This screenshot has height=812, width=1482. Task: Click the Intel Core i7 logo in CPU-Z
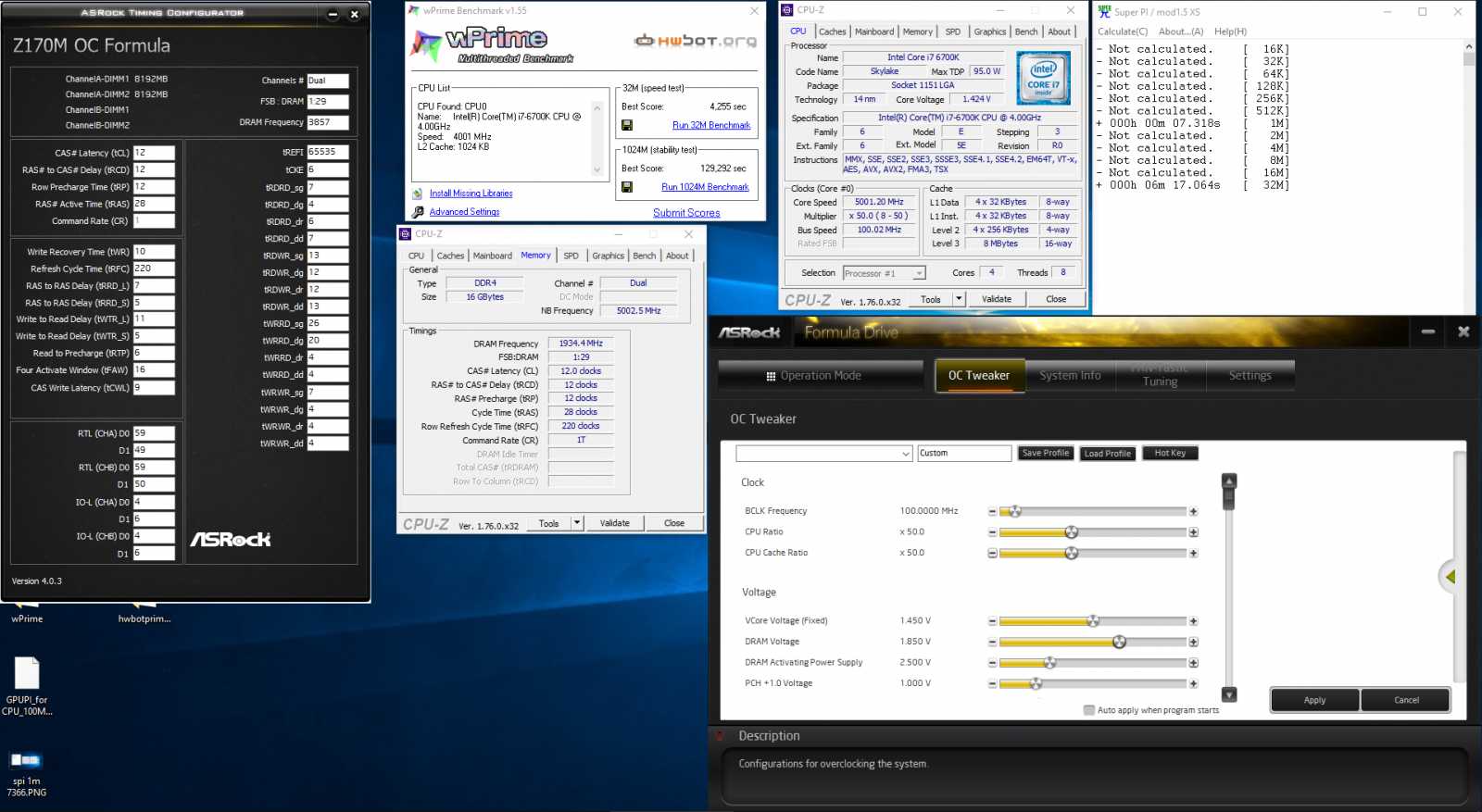point(1043,79)
